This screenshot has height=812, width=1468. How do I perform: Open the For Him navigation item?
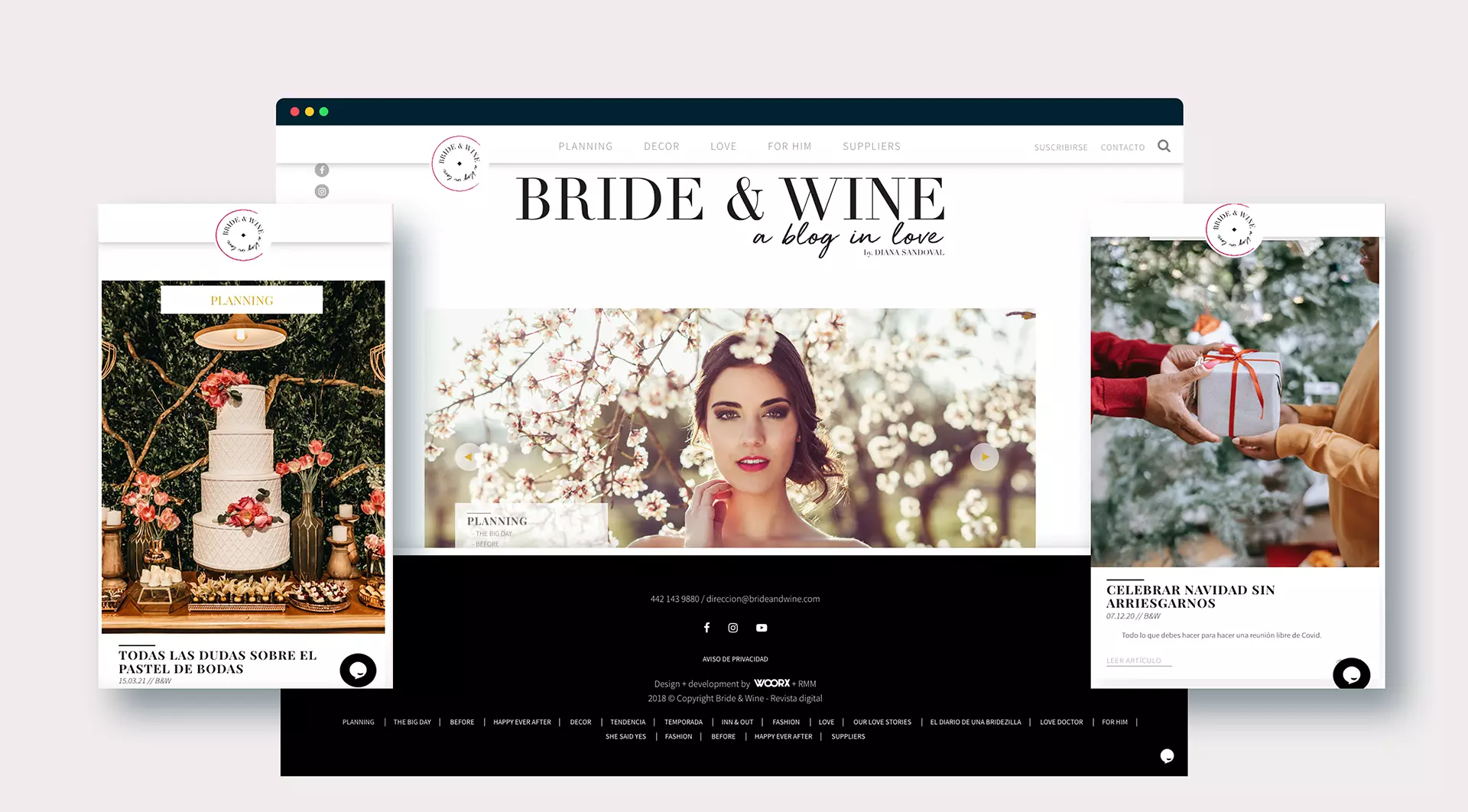click(x=789, y=147)
